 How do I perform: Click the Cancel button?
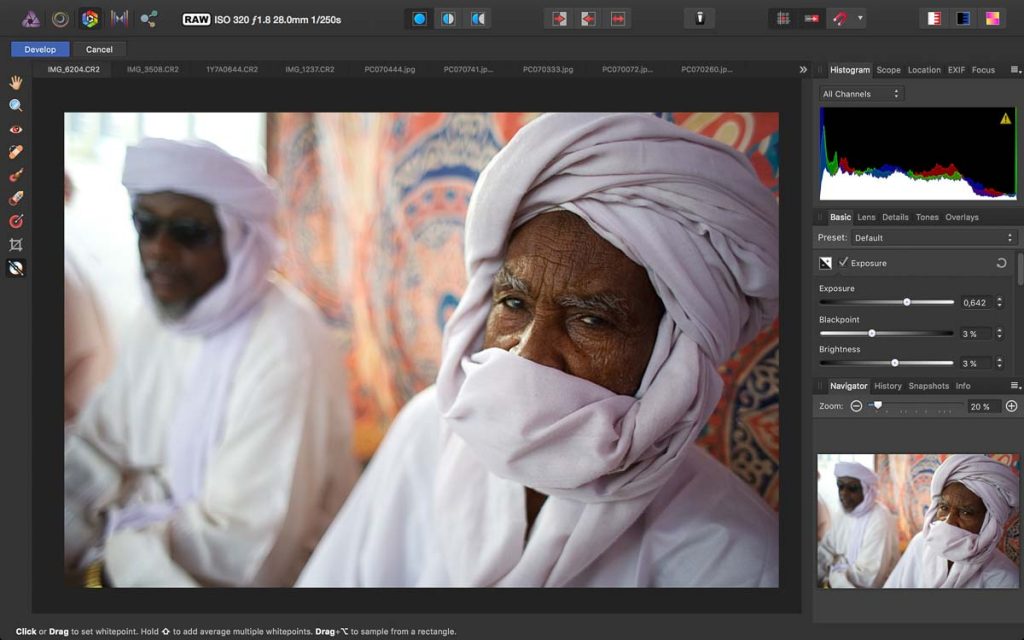click(99, 49)
